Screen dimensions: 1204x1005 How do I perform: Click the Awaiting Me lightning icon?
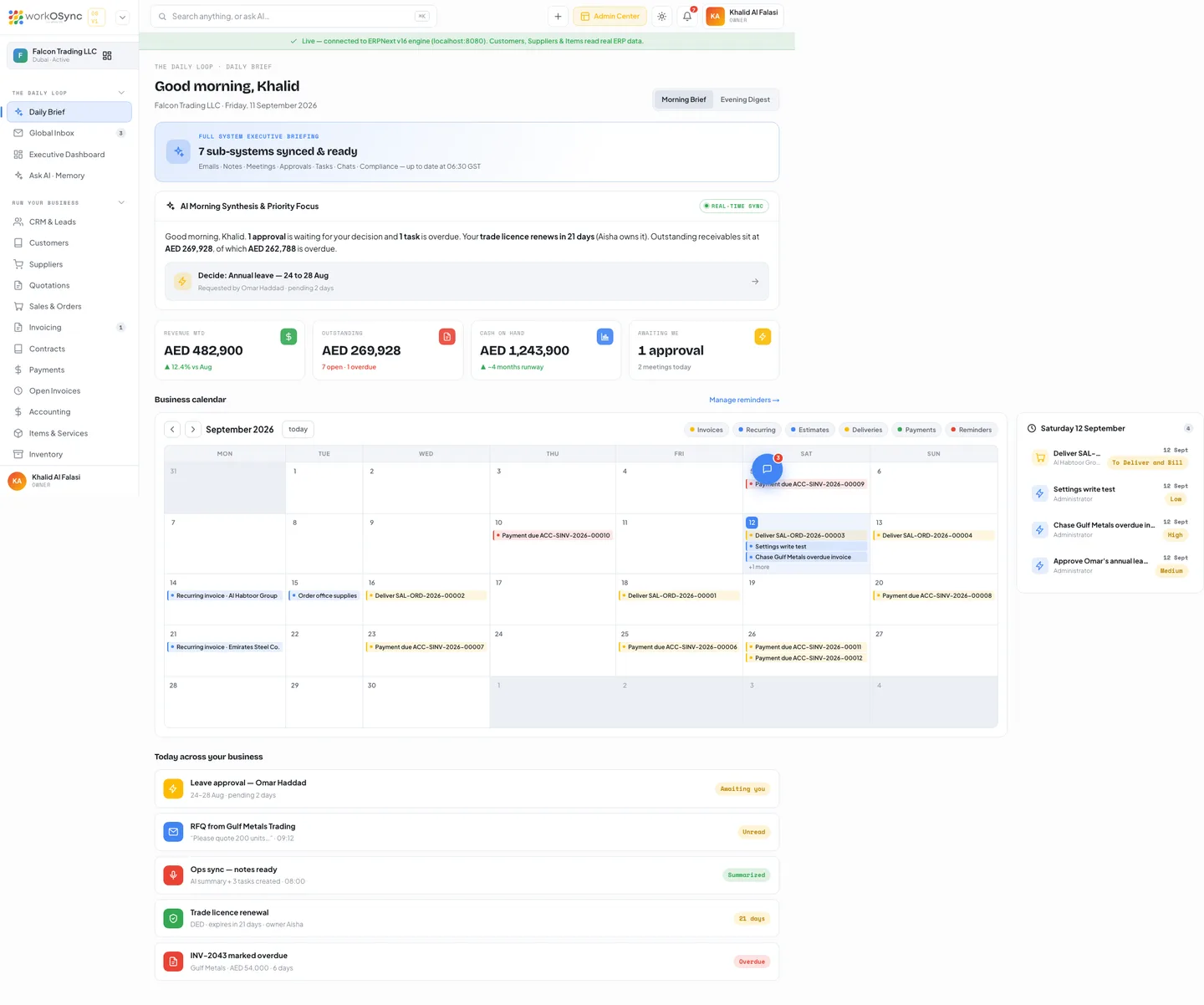point(763,336)
